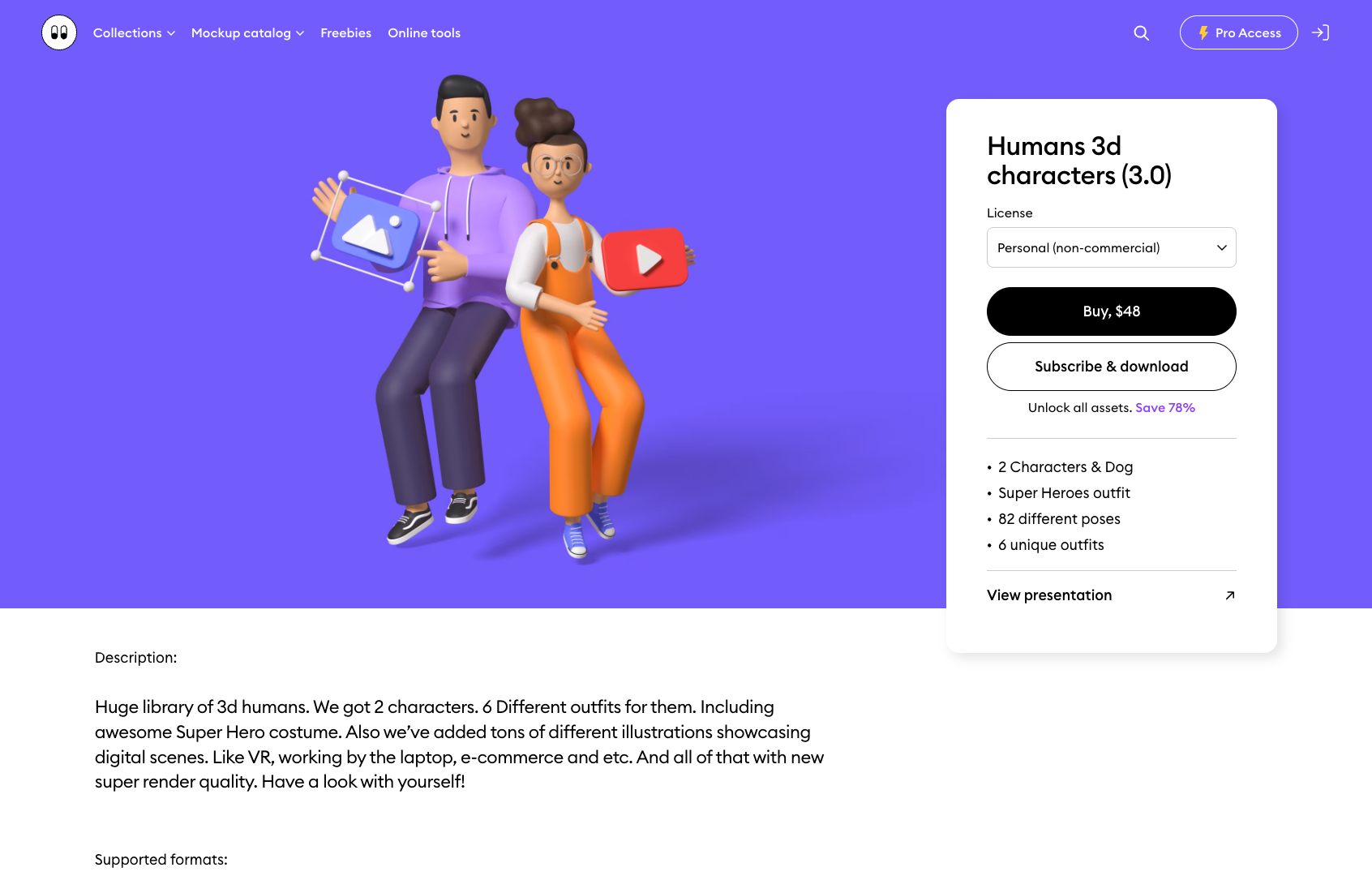Viewport: 1372px width, 876px height.
Task: Click the red play button 3D icon
Action: pyautogui.click(x=645, y=259)
